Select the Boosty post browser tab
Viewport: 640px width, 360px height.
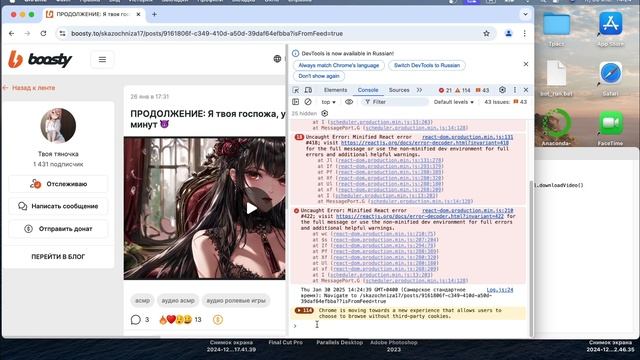click(x=93, y=14)
